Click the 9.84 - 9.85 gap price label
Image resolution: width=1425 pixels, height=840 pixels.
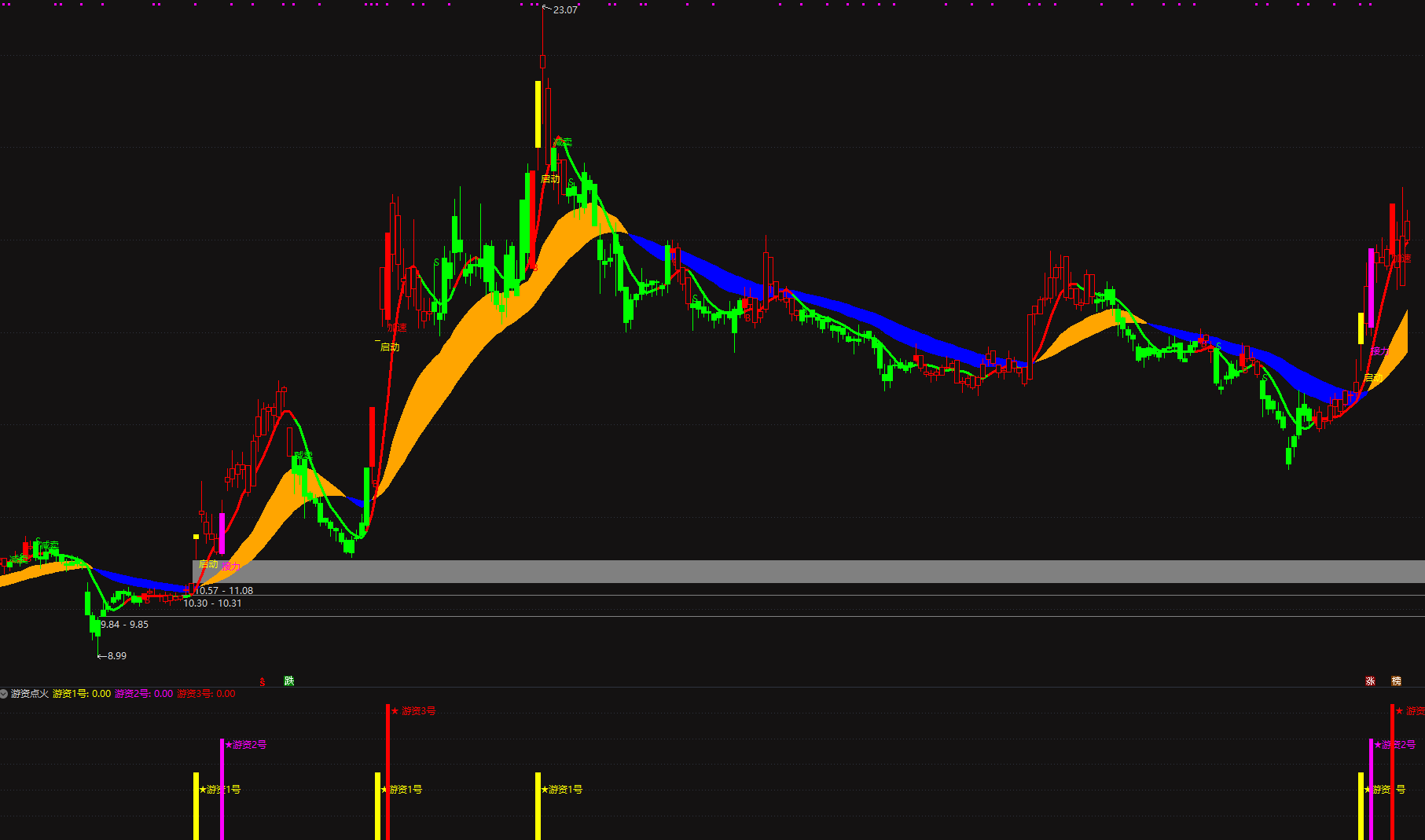[x=125, y=625]
